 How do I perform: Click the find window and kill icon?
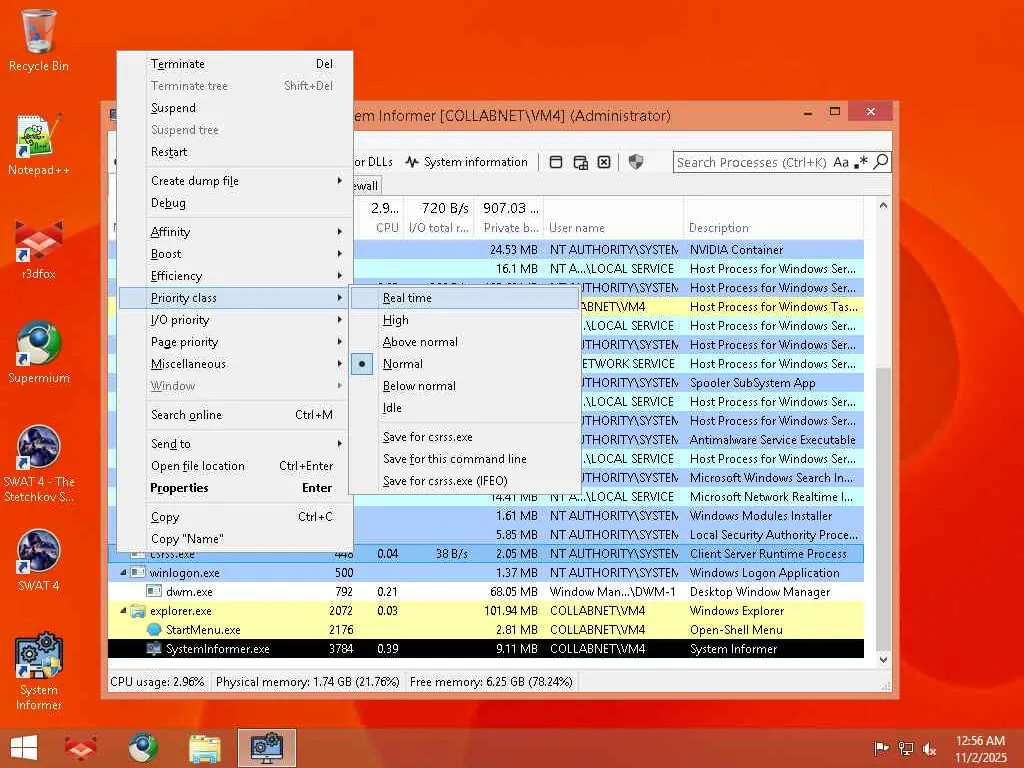[604, 162]
